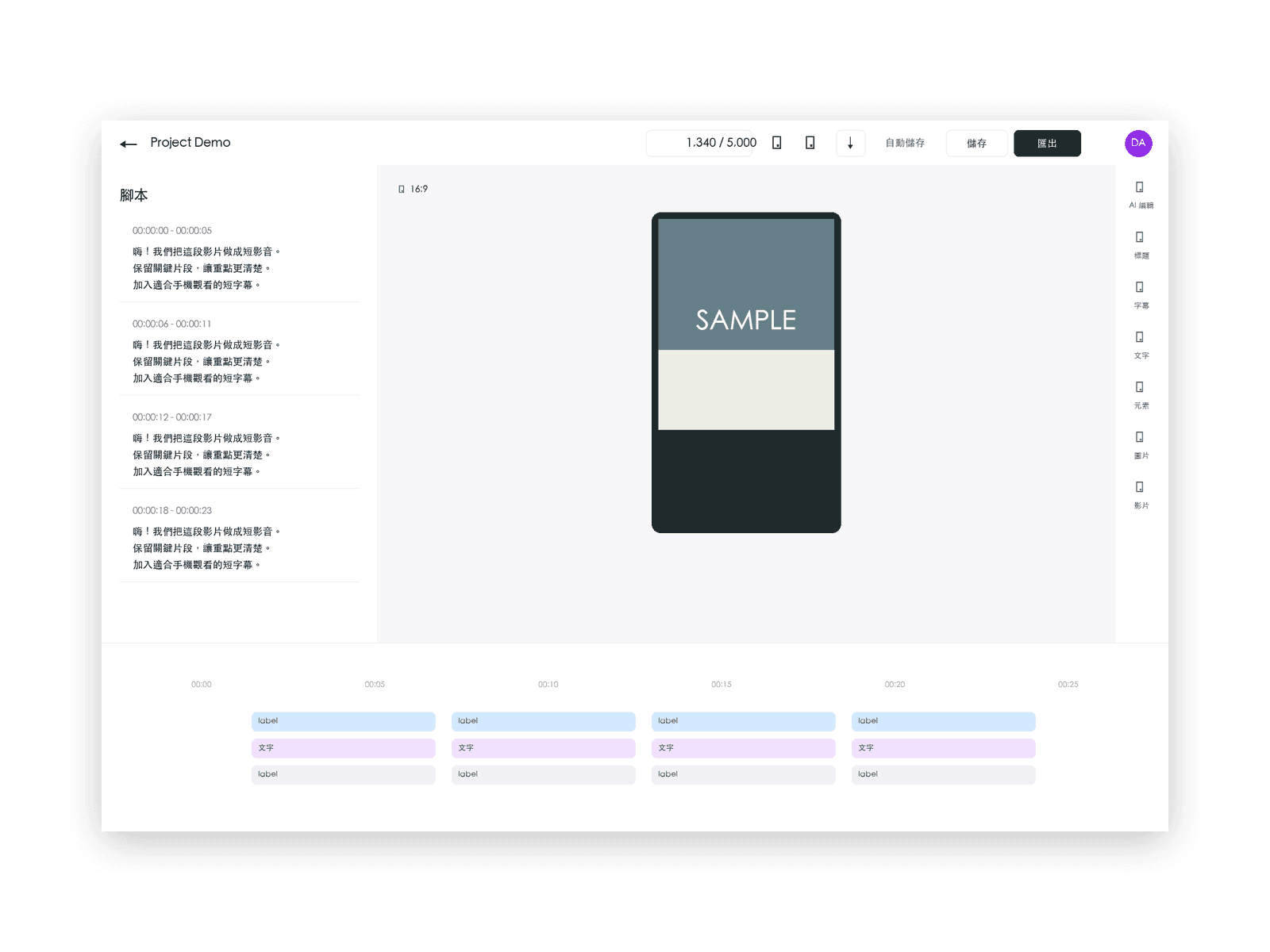Screen dimensions: 1270x952
Task: Go back using the arrow beside Project Demo
Action: click(129, 144)
